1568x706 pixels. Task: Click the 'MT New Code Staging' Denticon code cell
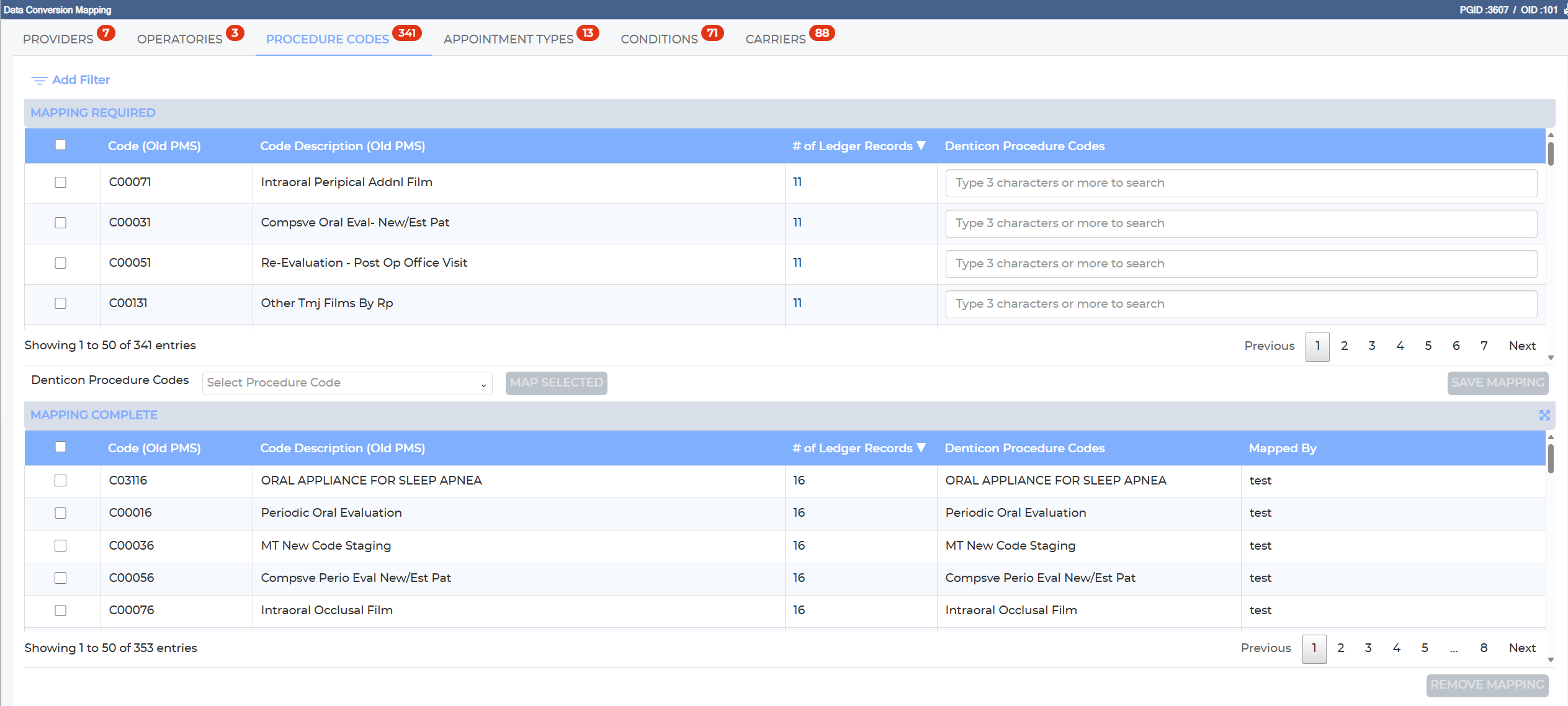(x=1089, y=546)
